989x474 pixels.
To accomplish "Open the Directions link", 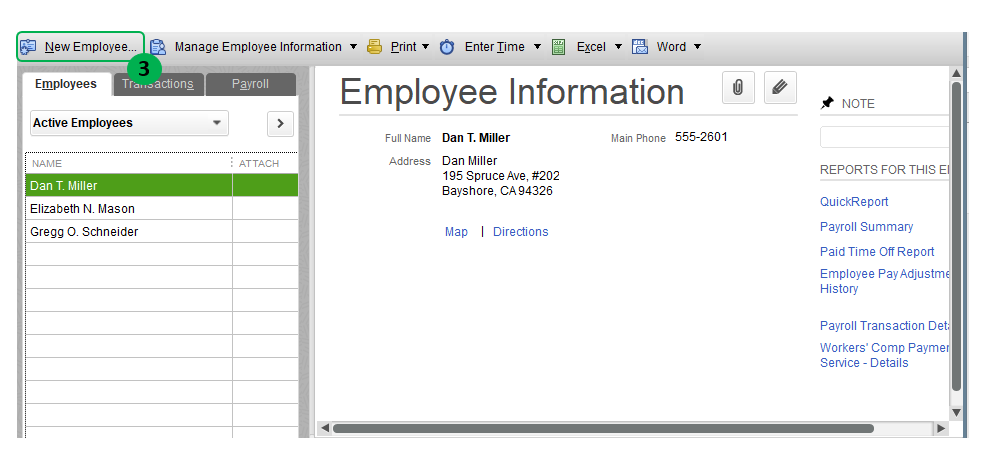I will click(520, 232).
